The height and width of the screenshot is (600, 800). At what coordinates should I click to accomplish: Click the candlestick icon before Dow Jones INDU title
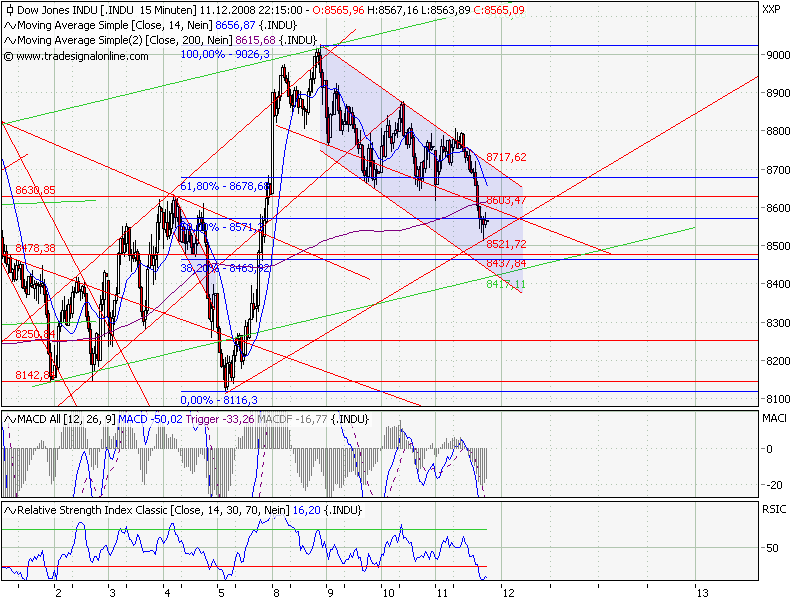(9, 10)
